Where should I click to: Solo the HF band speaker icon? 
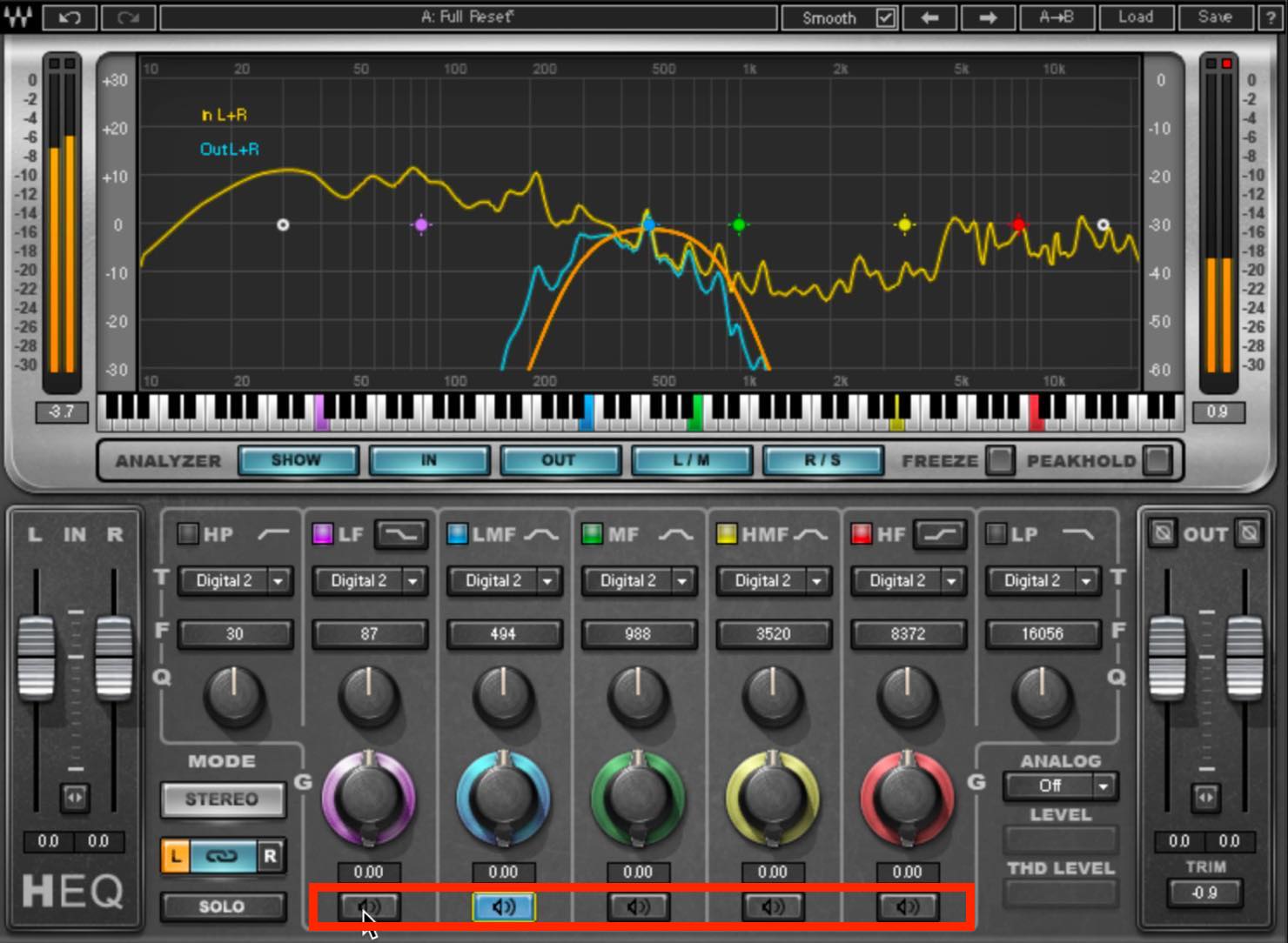click(907, 906)
